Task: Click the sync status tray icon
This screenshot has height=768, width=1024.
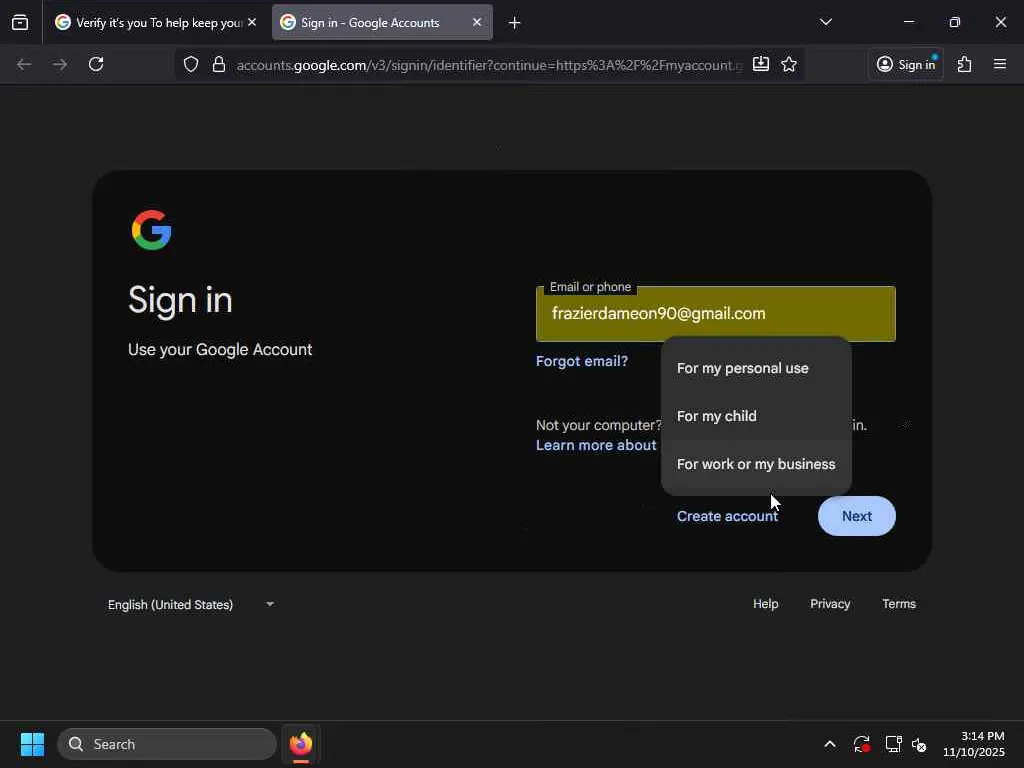Action: click(861, 744)
